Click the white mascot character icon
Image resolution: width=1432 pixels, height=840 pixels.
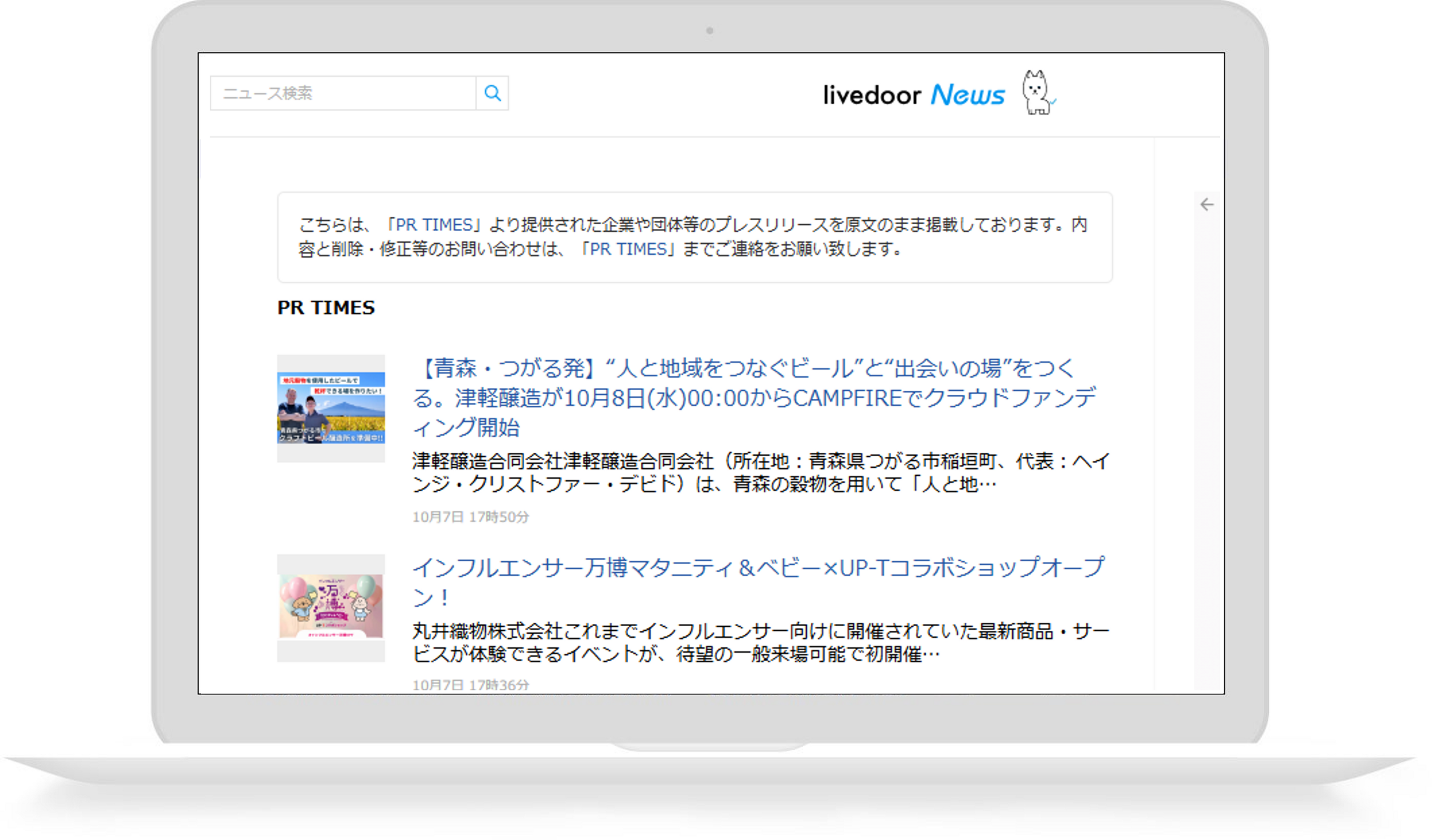(x=1037, y=93)
